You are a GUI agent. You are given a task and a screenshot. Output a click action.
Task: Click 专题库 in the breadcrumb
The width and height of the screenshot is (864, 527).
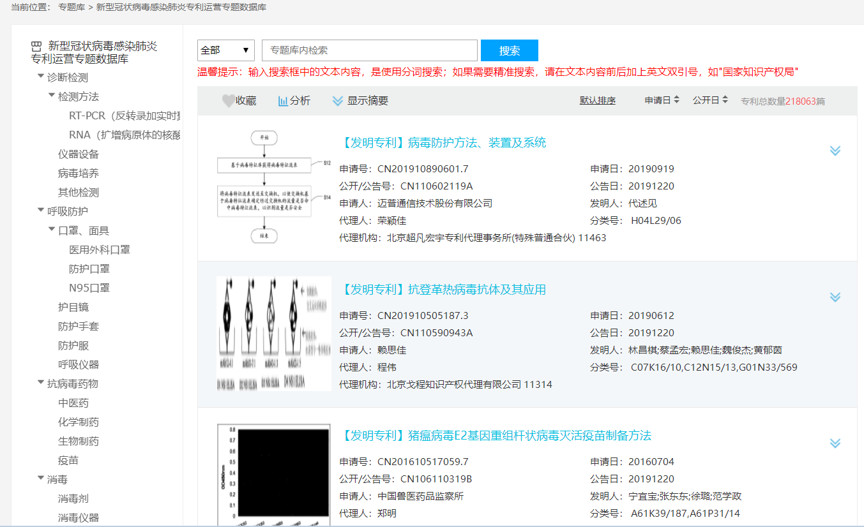click(72, 7)
